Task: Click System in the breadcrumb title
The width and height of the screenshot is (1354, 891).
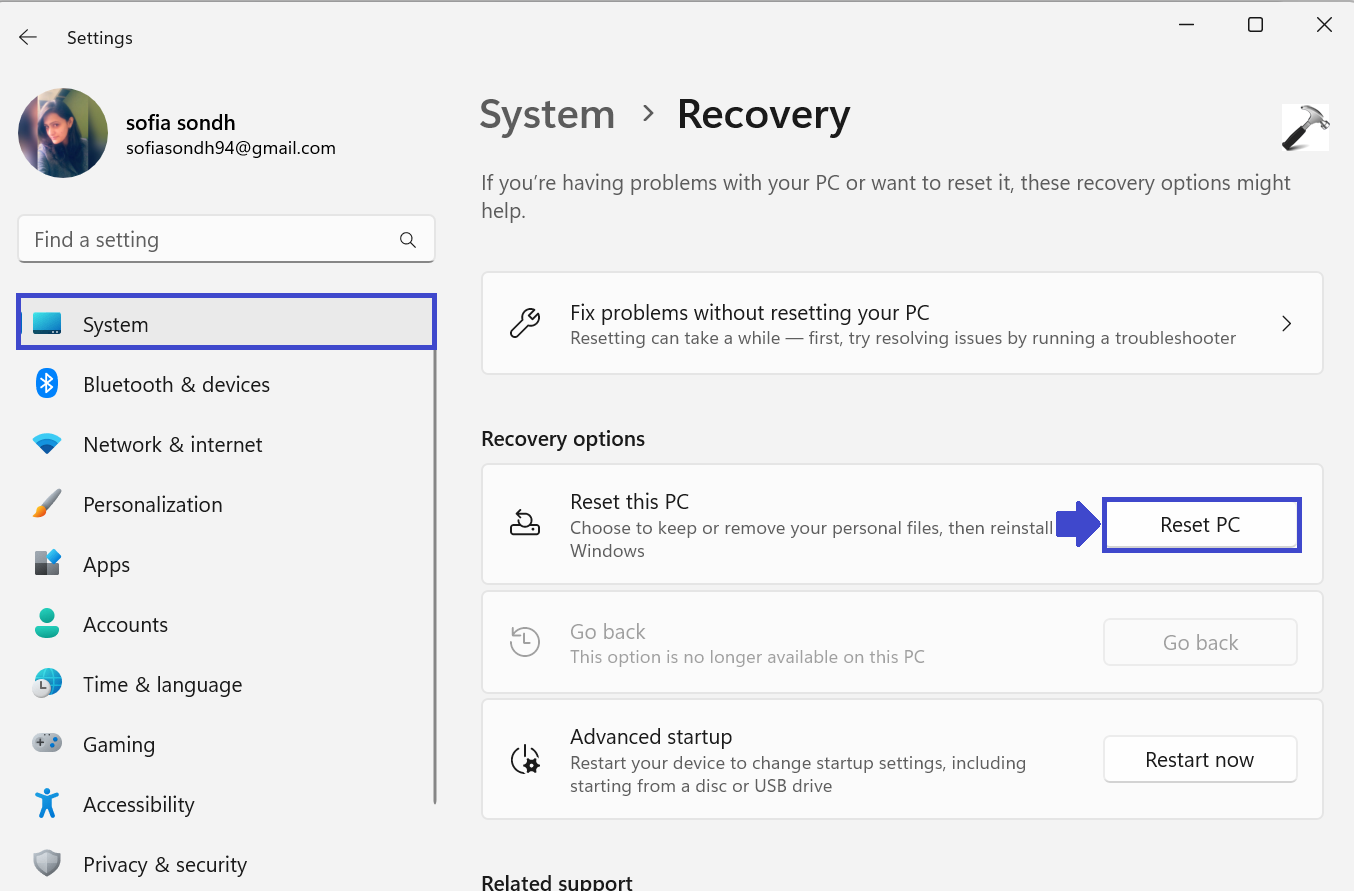Action: (547, 115)
